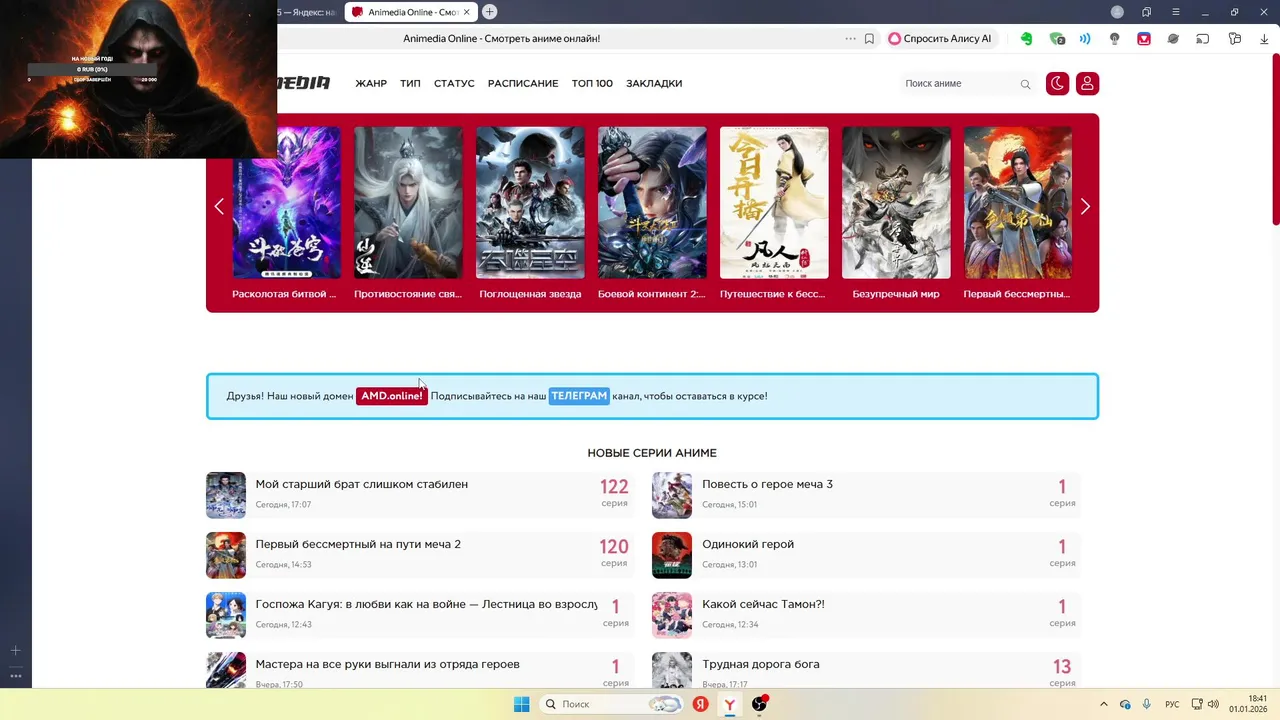Screen dimensions: 1280x720
Task: Open the browser tab collections icon
Action: pos(1147,12)
